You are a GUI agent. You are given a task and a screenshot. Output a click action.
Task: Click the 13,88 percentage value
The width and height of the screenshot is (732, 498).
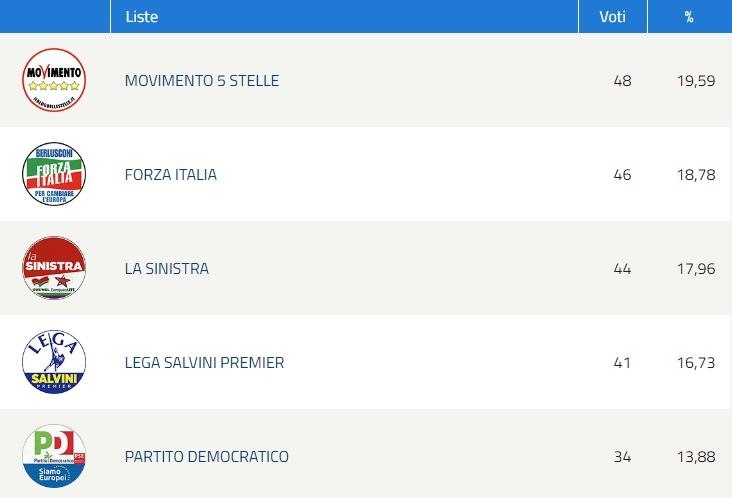696,456
